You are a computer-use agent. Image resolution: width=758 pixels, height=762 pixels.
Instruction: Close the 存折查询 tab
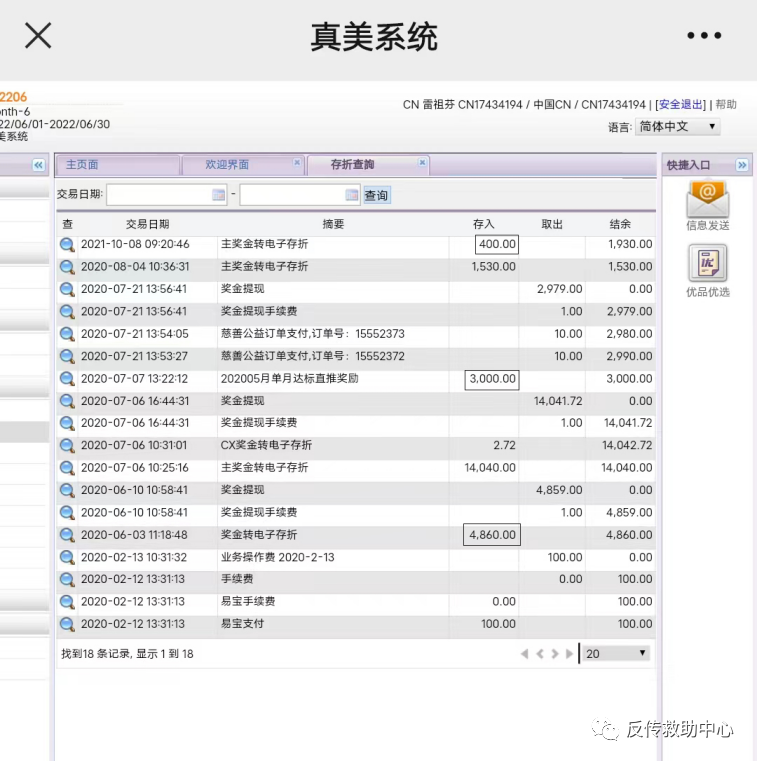pos(422,162)
